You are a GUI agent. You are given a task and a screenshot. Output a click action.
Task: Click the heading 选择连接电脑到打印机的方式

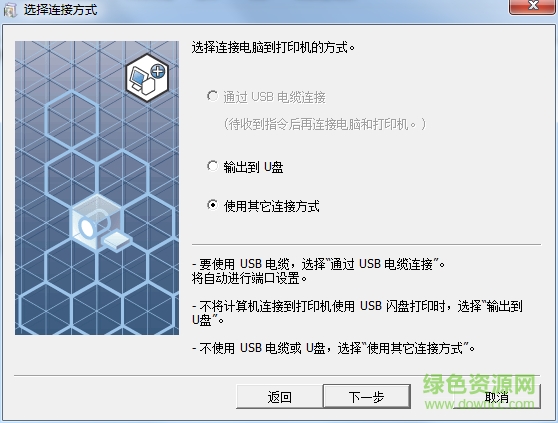tap(273, 47)
